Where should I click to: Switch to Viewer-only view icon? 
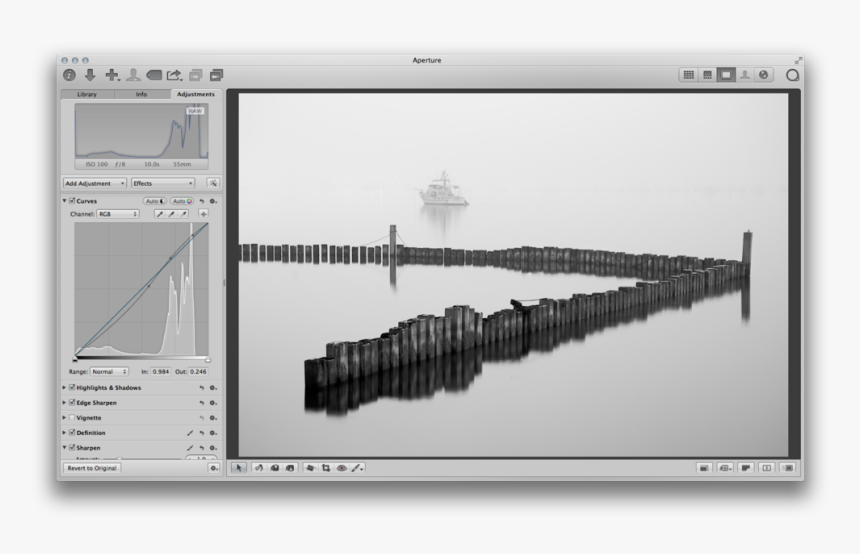726,75
